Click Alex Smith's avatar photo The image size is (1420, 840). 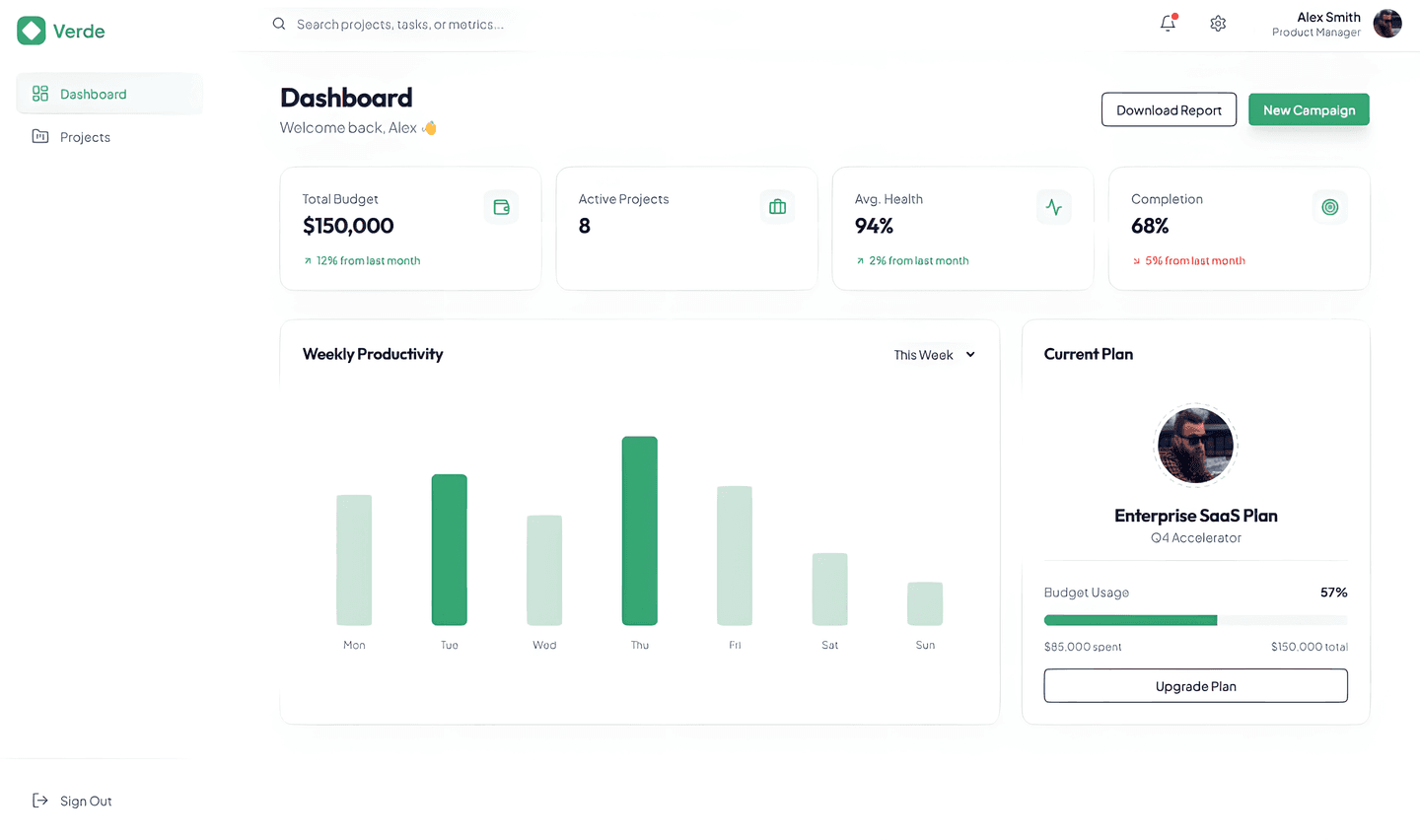tap(1387, 23)
